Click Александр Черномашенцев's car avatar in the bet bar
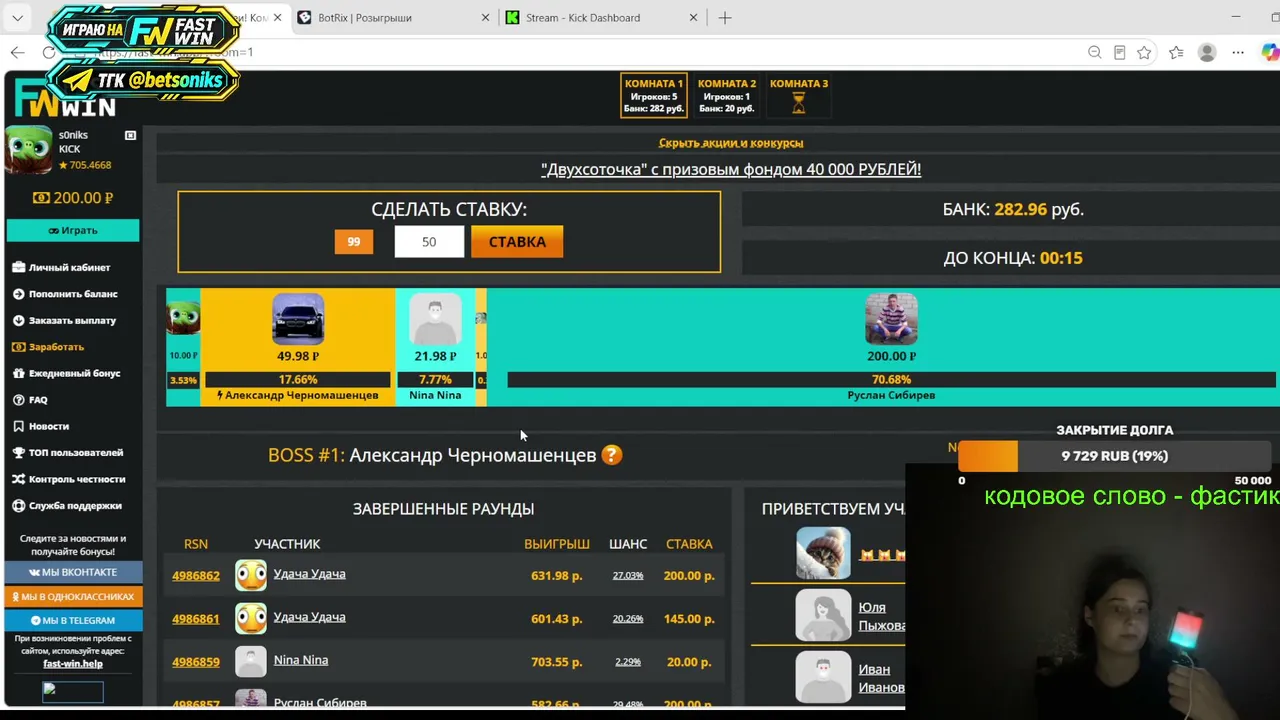Image resolution: width=1280 pixels, height=720 pixels. [298, 319]
